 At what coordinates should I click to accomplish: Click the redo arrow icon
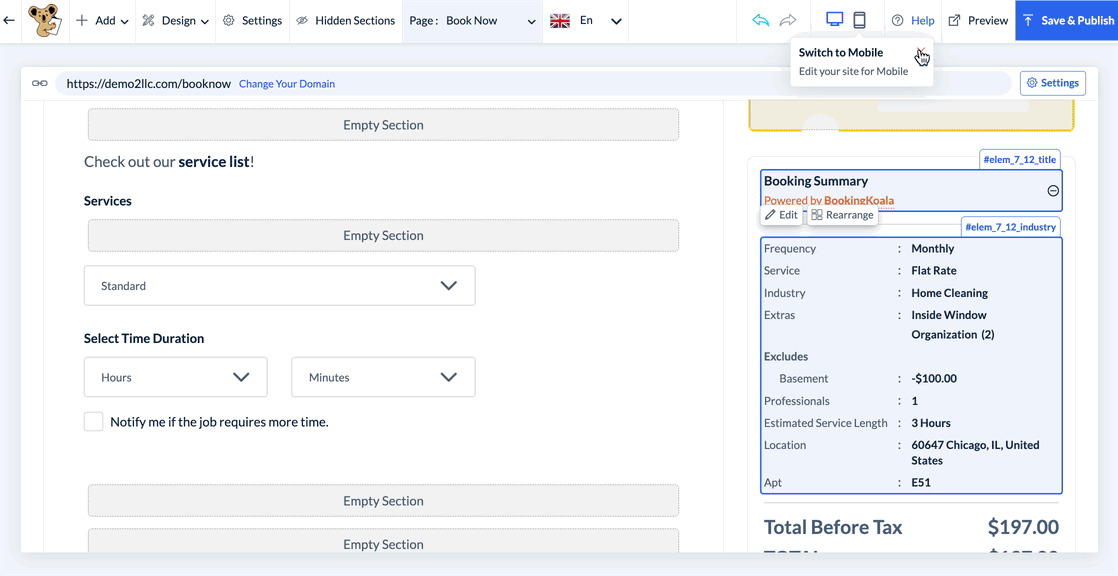coord(788,20)
